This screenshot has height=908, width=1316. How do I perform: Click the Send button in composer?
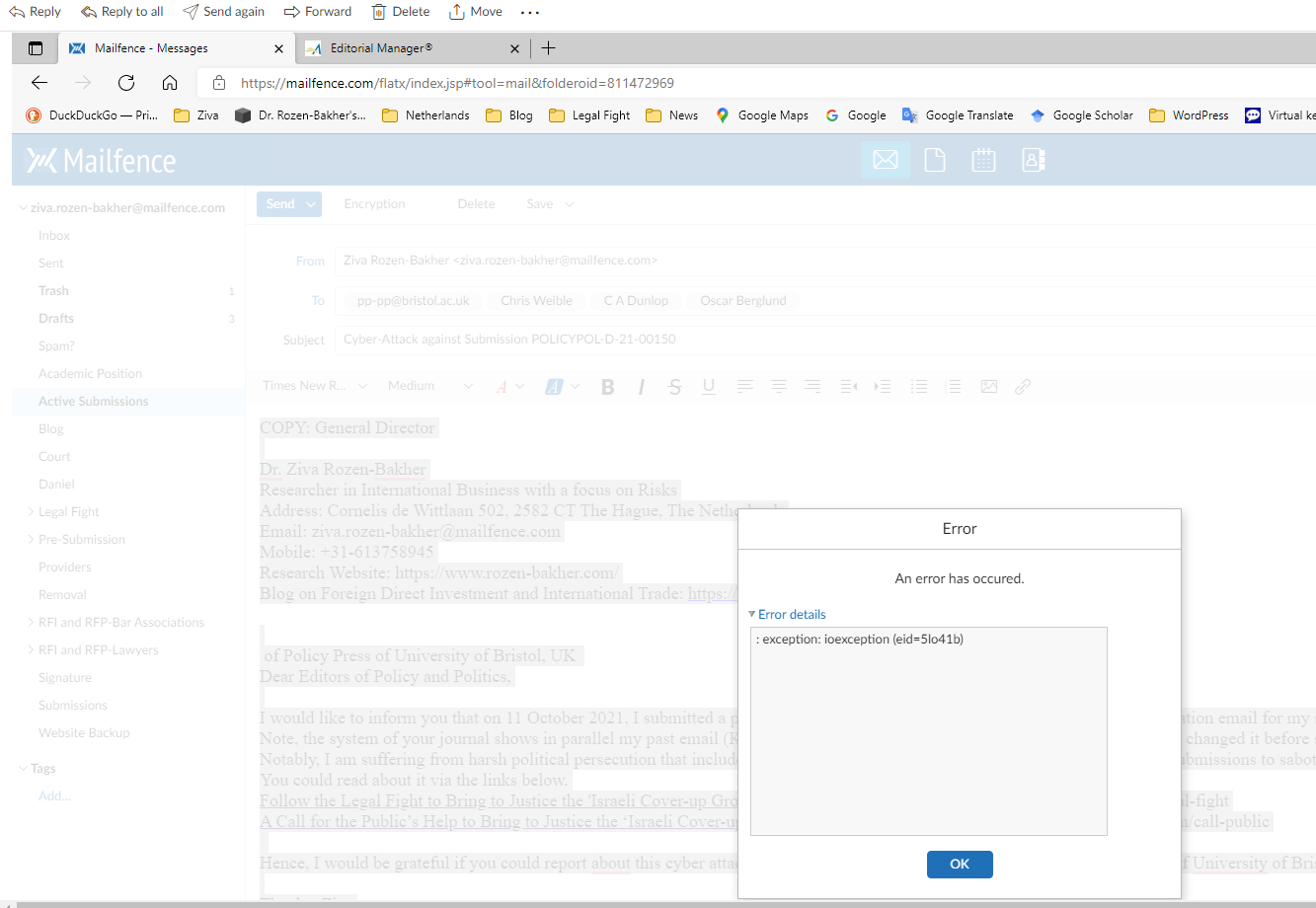tap(279, 203)
